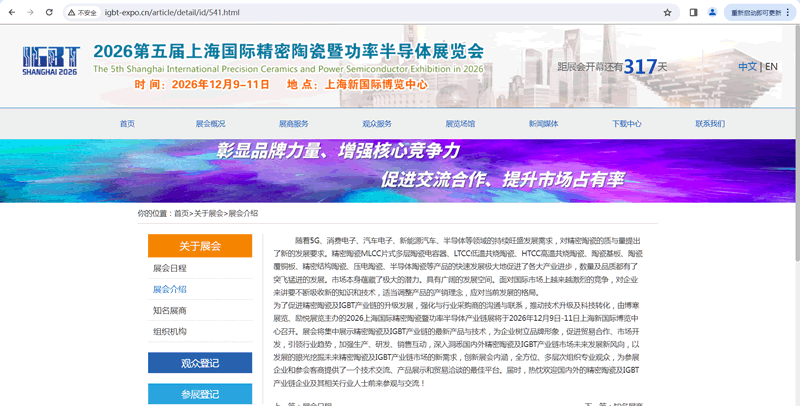The image size is (800, 406).
Task: Switch language to EN
Action: tap(771, 67)
